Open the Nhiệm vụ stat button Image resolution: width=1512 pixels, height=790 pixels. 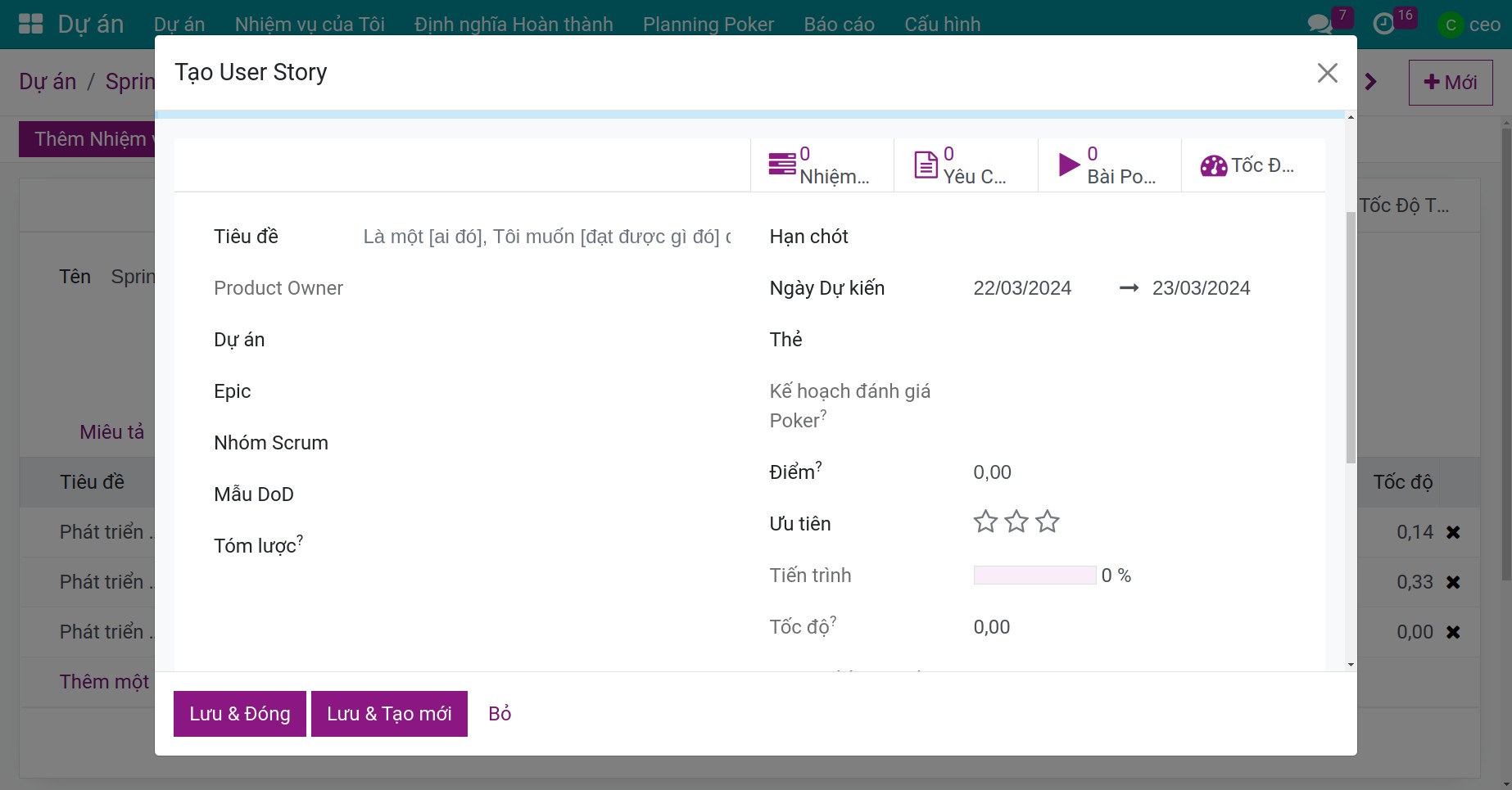pyautogui.click(x=822, y=165)
